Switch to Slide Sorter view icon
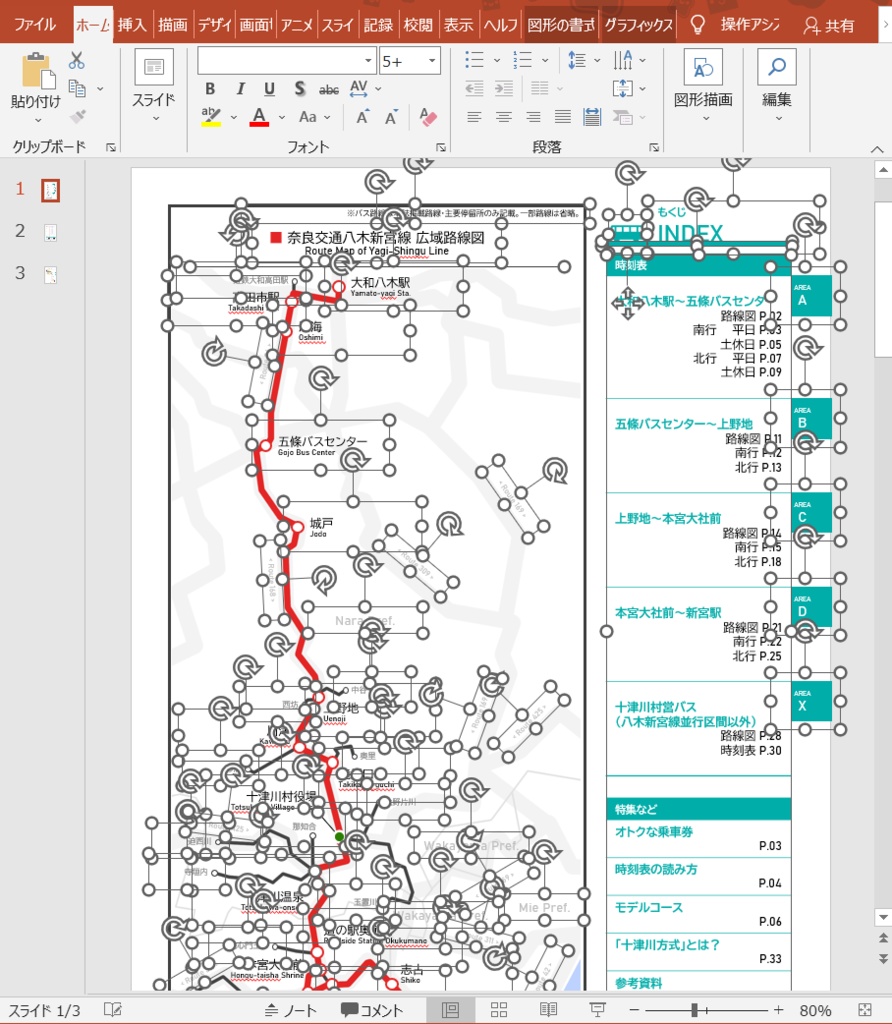 coord(499,1010)
